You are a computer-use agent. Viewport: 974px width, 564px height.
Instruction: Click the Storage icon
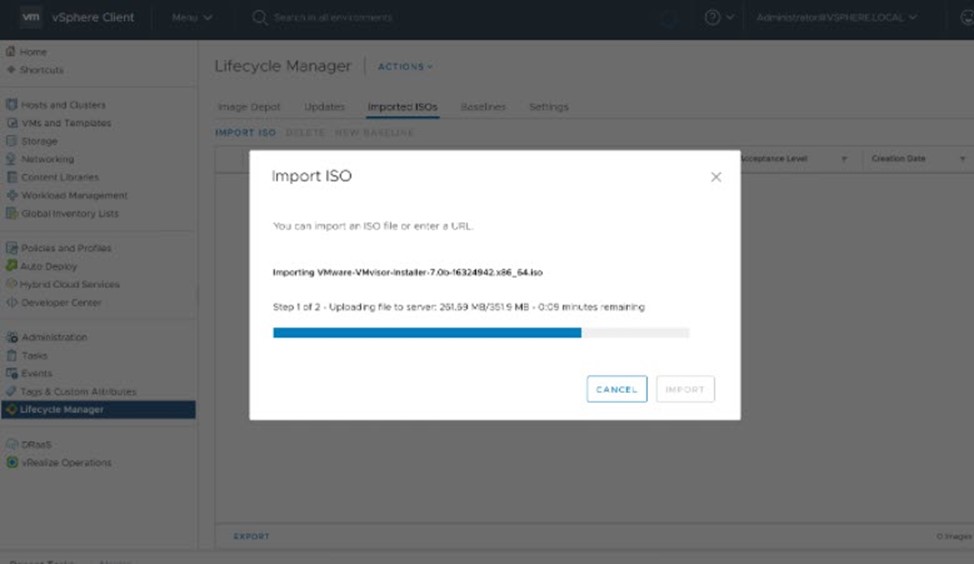[x=11, y=140]
